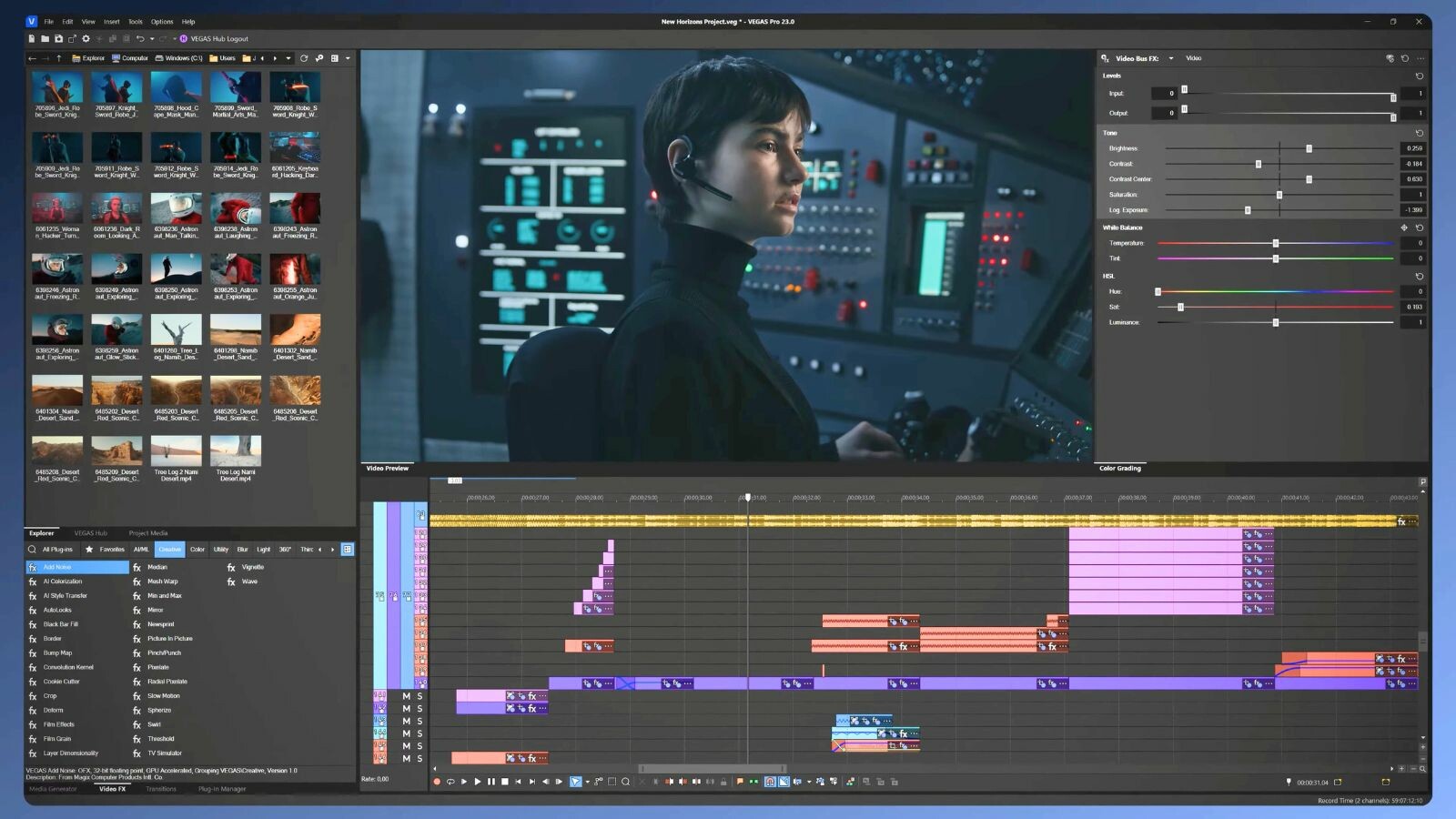Viewport: 1456px width, 819px height.
Task: Select the Normal Edit arrow tool
Action: [576, 782]
